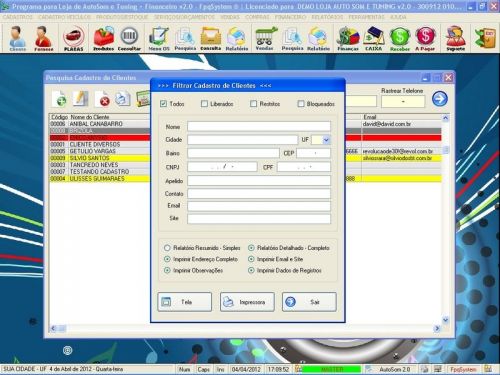Open the PRODUTOS/ESTOQUE menu
The height and width of the screenshot is (375, 500).
click(x=122, y=17)
